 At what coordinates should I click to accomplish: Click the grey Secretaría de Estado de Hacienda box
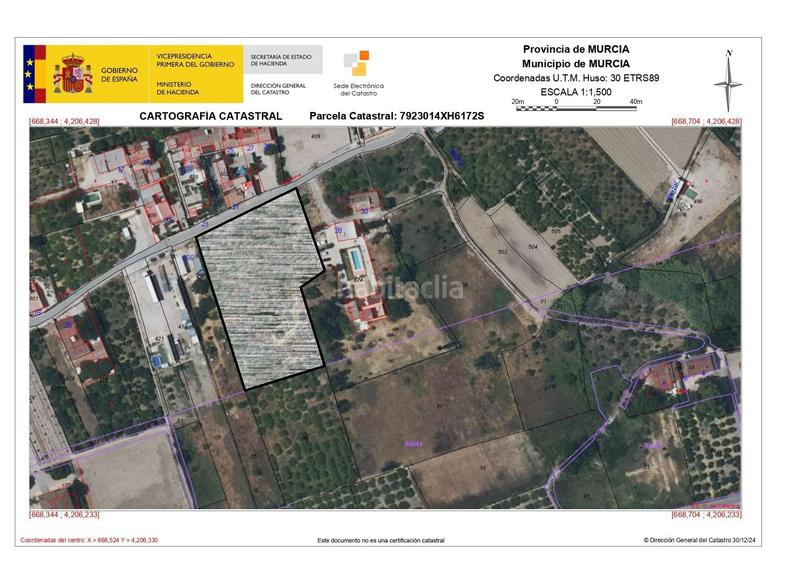point(284,59)
